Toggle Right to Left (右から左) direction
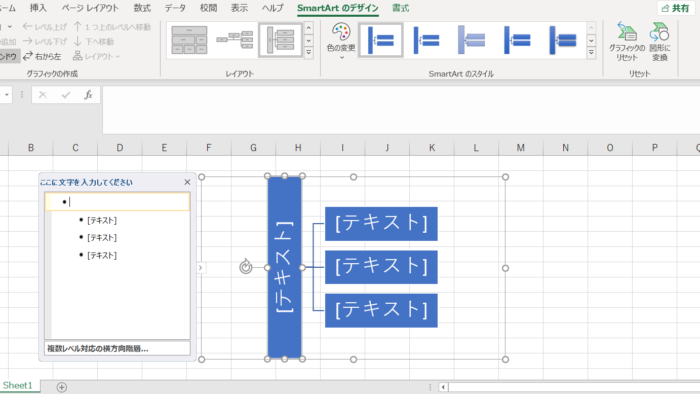This screenshot has width=700, height=394. coord(42,56)
